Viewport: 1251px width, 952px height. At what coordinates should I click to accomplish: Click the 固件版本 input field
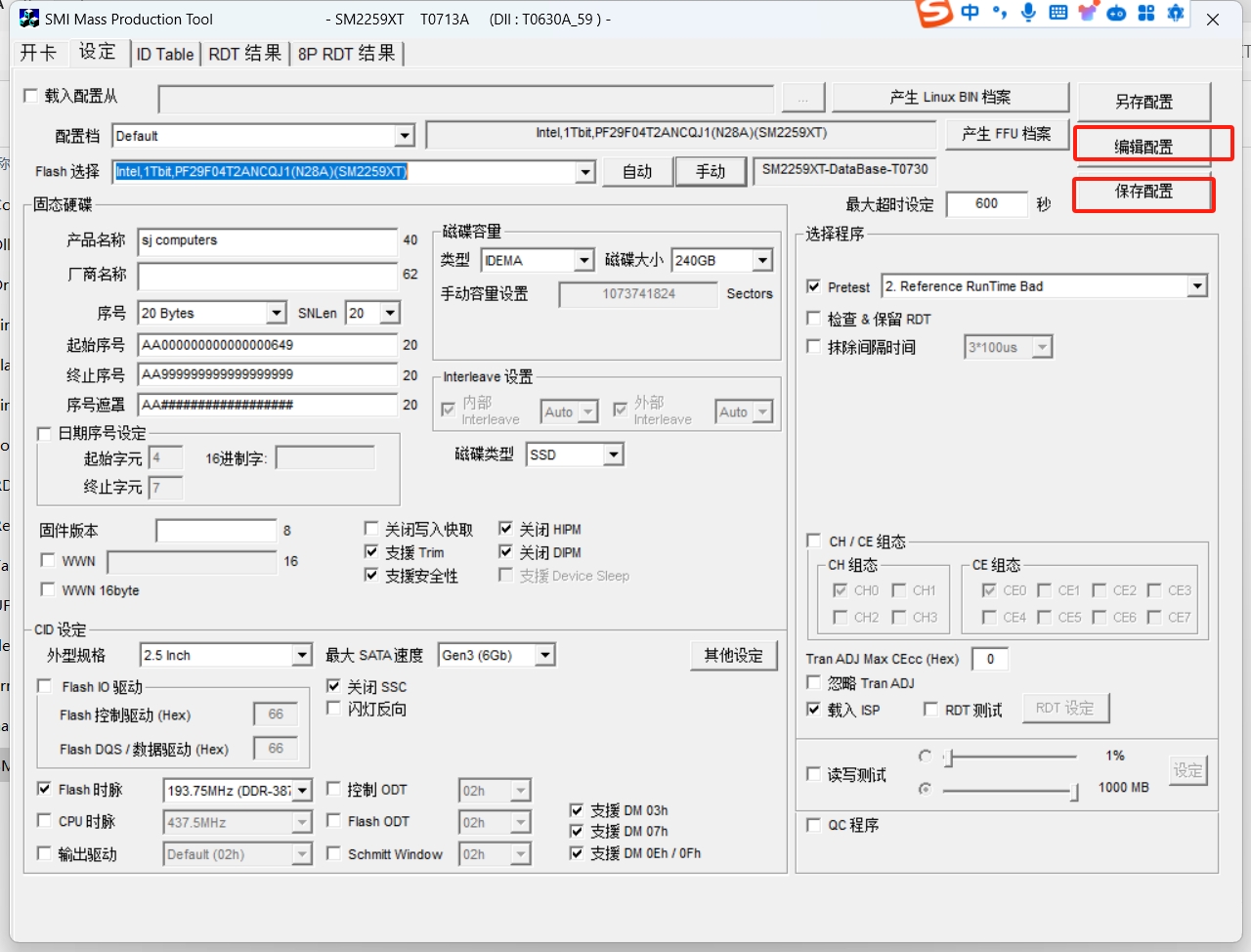tap(216, 531)
